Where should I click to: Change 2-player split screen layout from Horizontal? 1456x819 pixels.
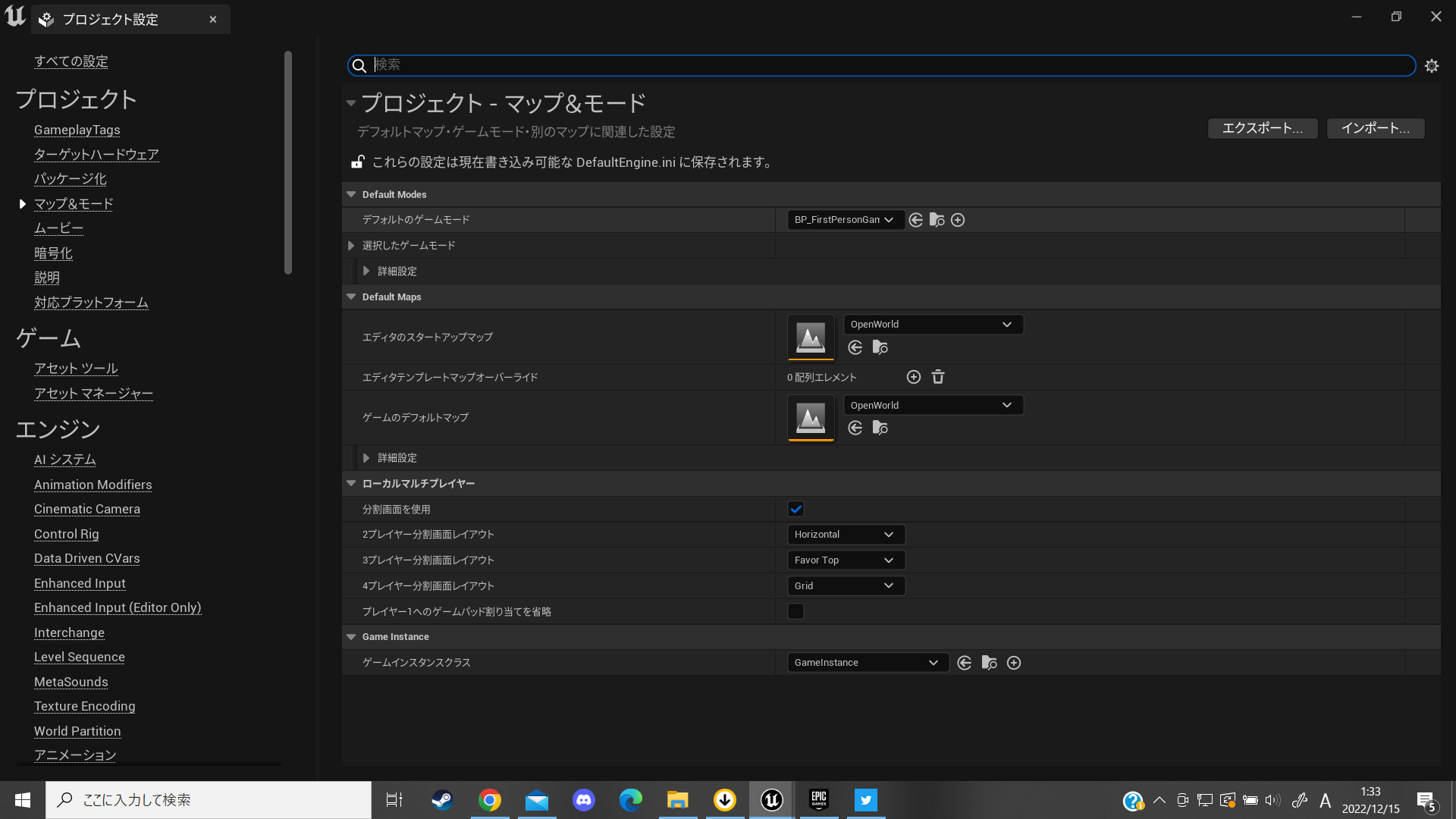click(x=846, y=534)
